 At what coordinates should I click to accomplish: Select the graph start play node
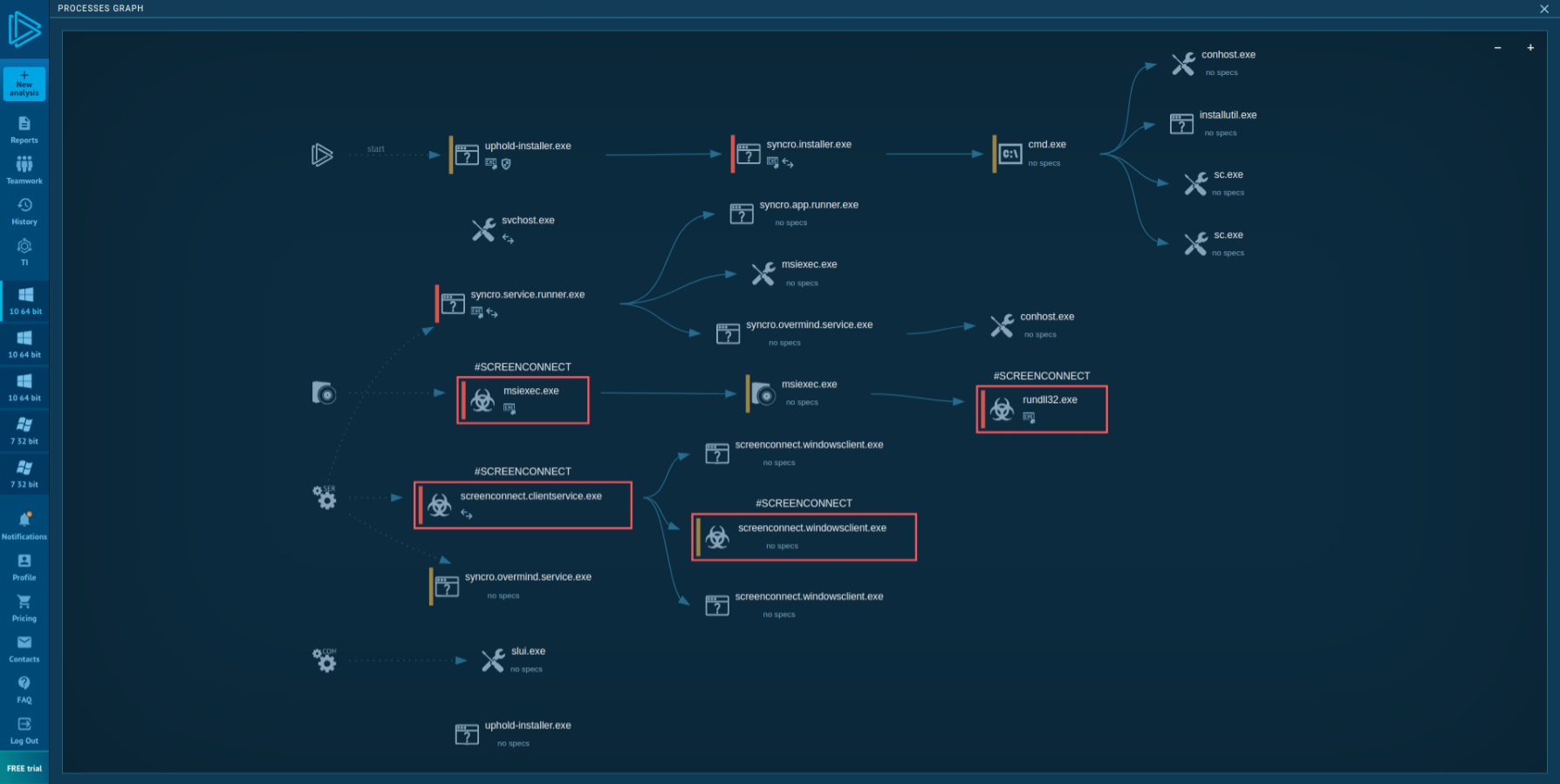[x=322, y=155]
